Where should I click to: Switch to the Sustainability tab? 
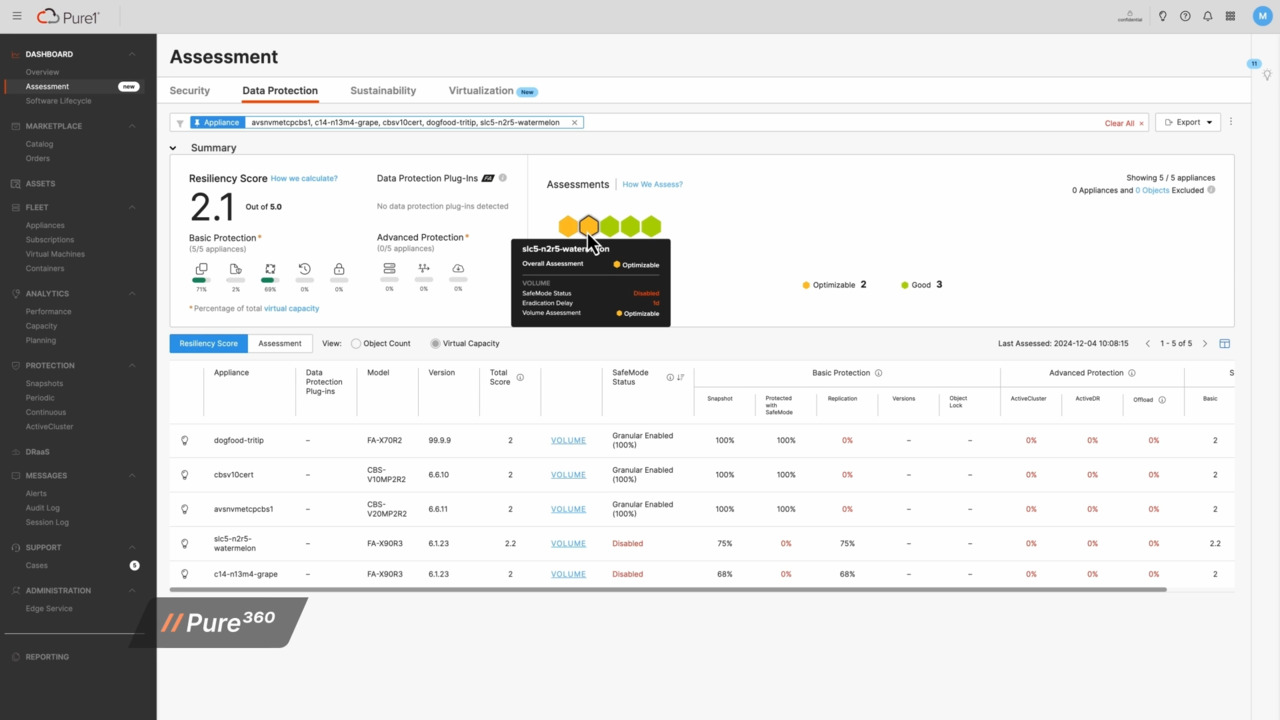pyautogui.click(x=382, y=90)
